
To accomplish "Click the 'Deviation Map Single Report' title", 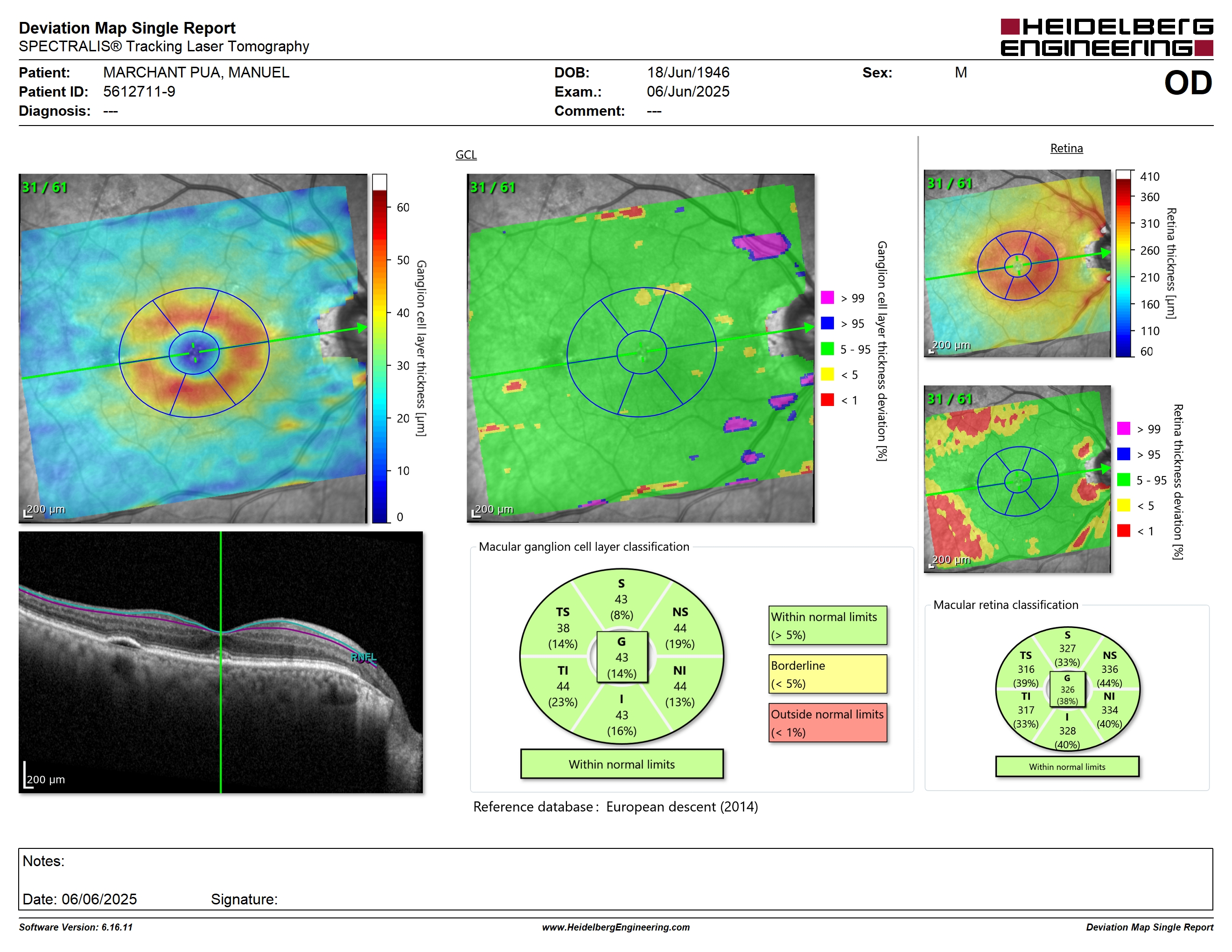I will 127,28.
